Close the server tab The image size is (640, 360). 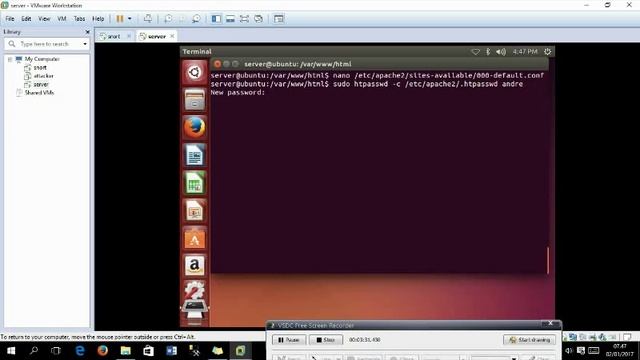(x=172, y=36)
